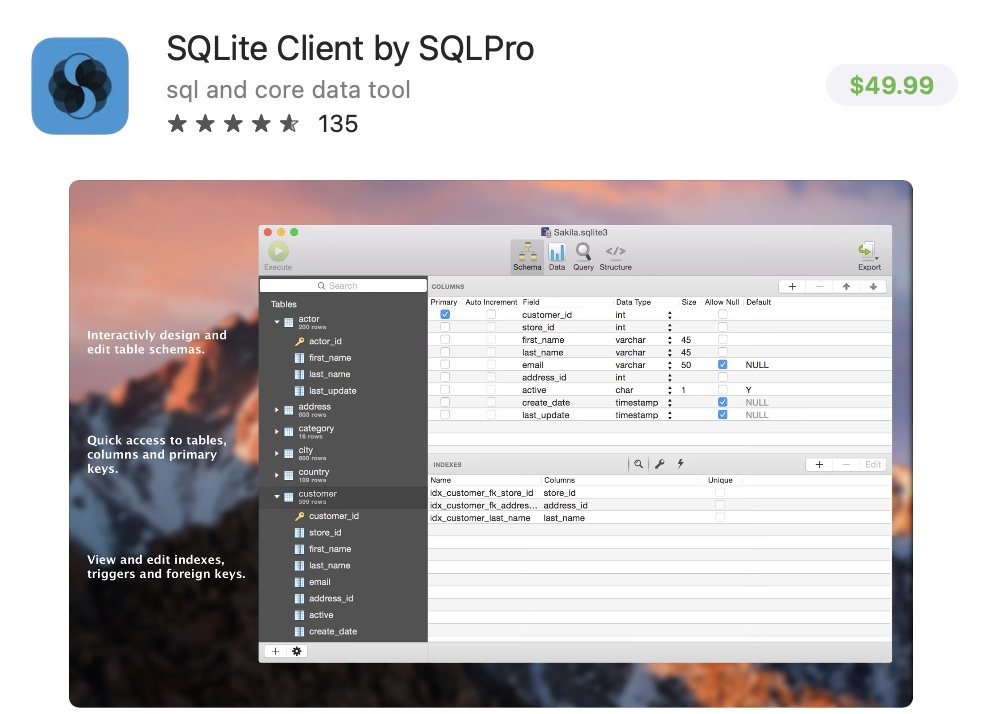Add a new column with plus button

click(792, 286)
